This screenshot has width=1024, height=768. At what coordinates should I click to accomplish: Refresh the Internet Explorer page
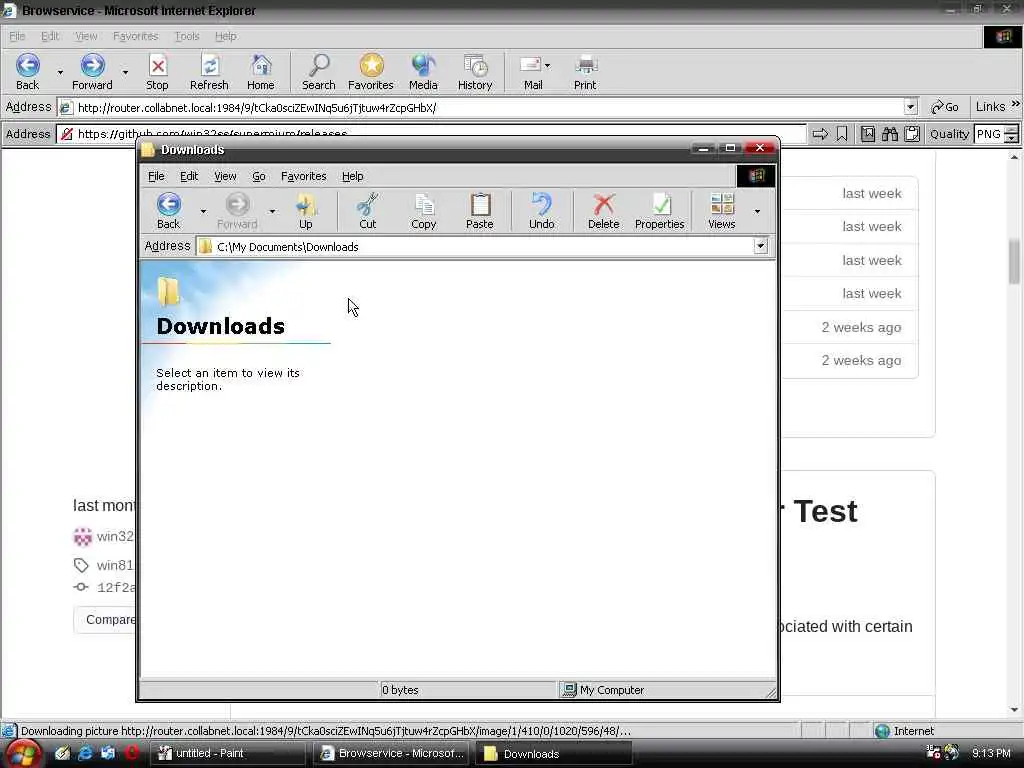209,72
